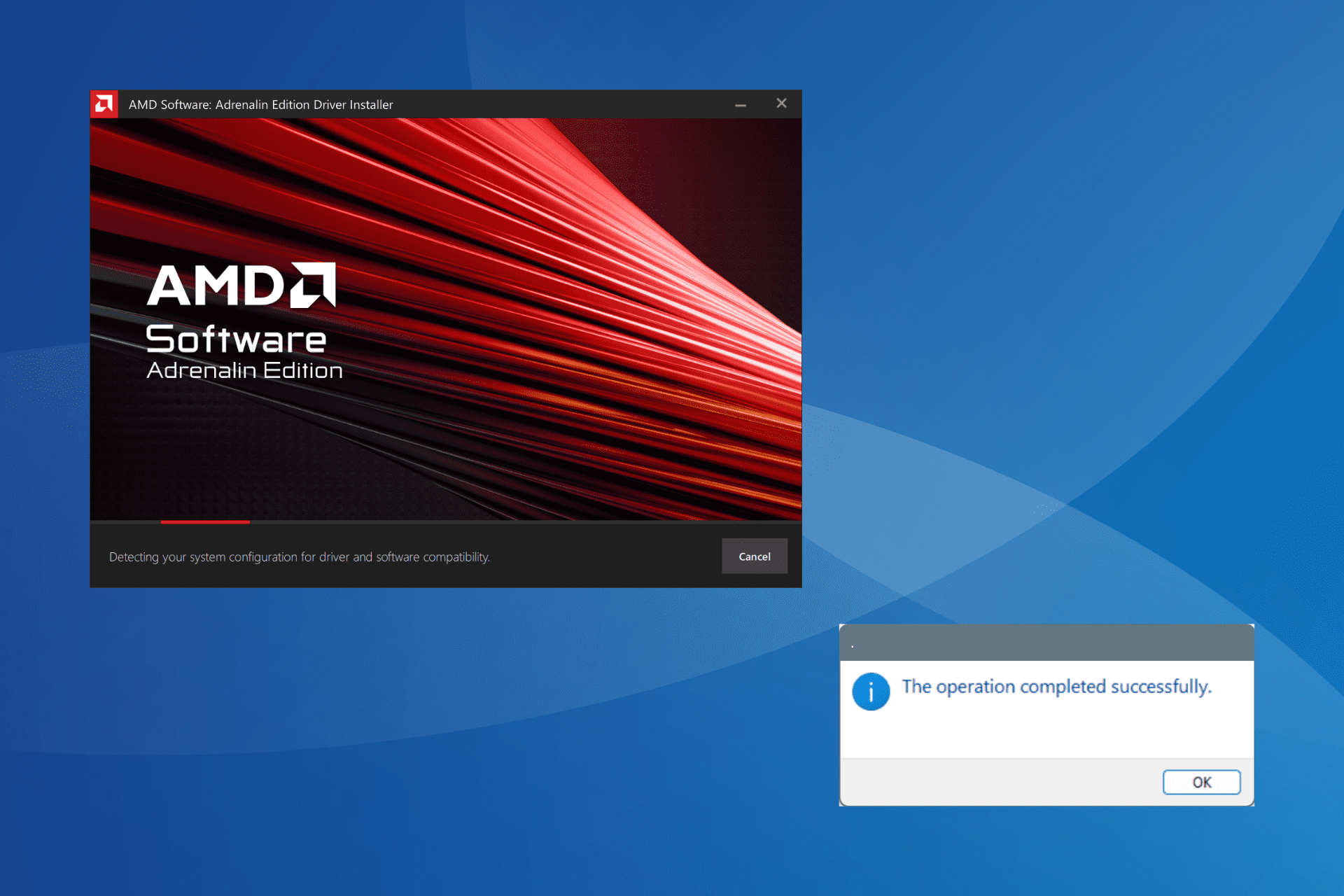Click the AMD logo icon in the title bar
1344x896 pixels.
(x=104, y=103)
